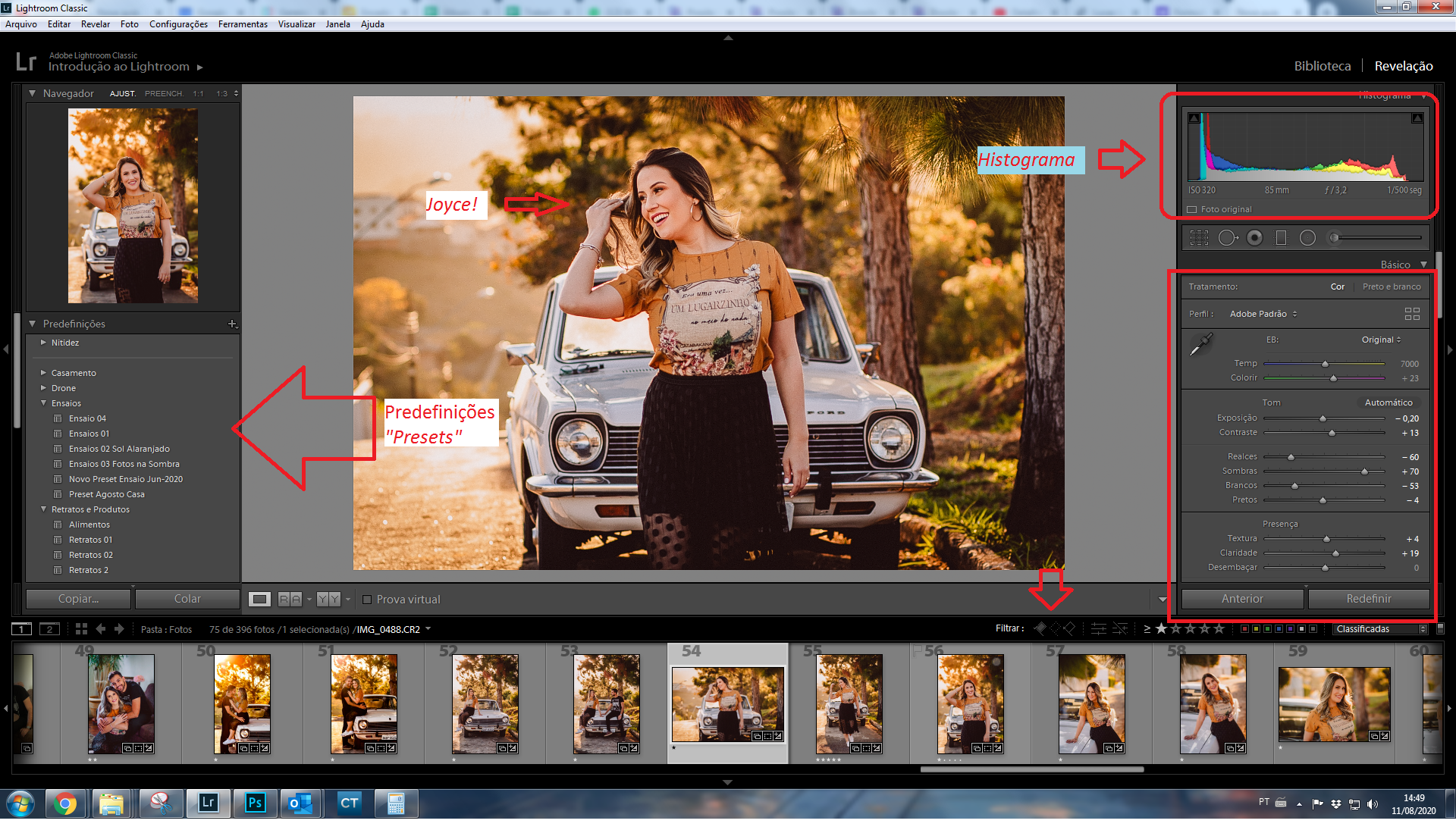Open the Revelar menu
The image size is (1456, 830).
coord(95,24)
